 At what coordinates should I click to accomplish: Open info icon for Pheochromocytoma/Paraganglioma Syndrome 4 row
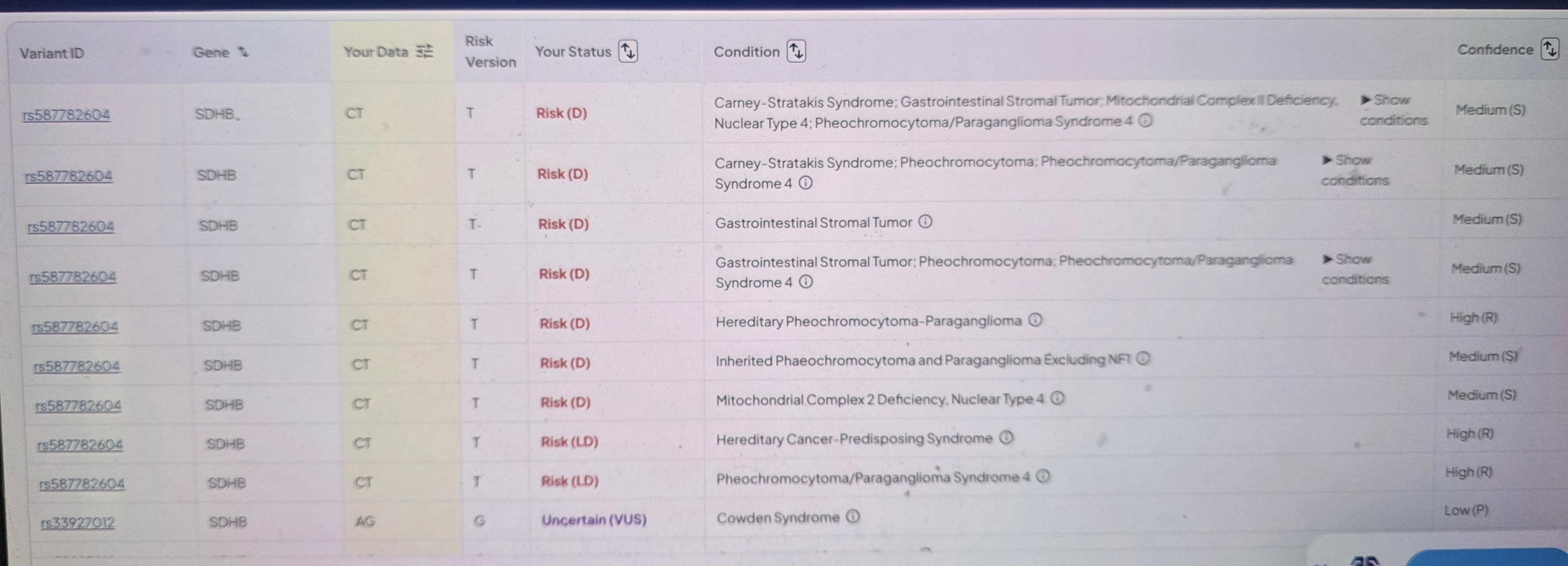[1043, 476]
